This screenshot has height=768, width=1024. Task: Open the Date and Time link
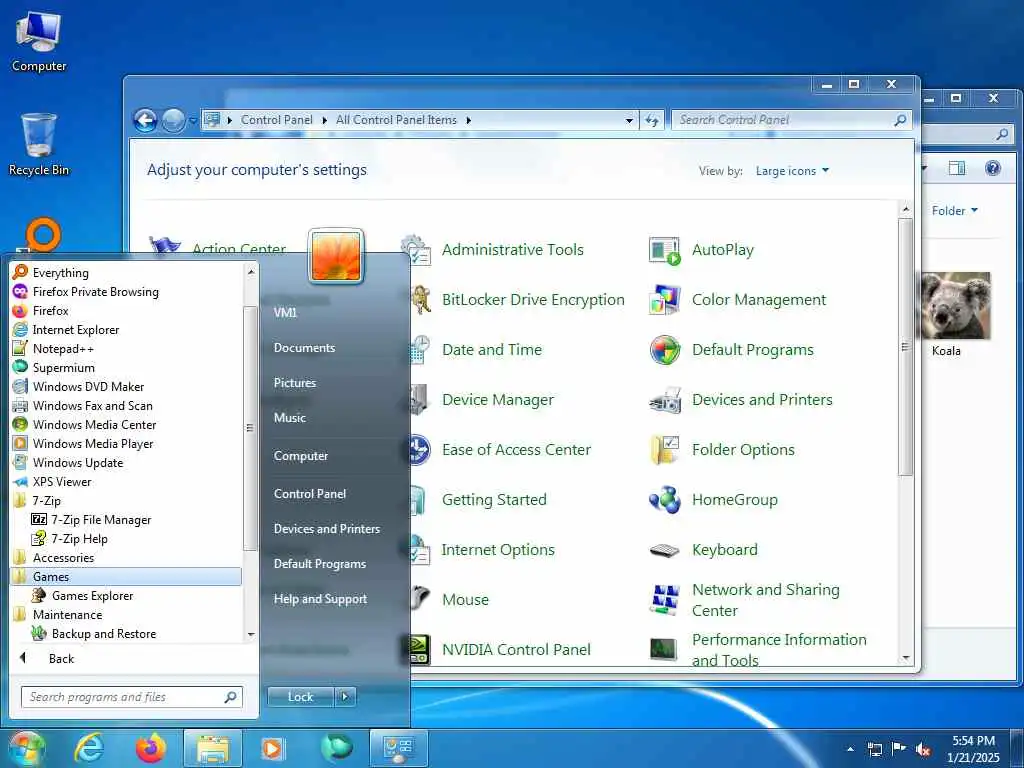(492, 350)
